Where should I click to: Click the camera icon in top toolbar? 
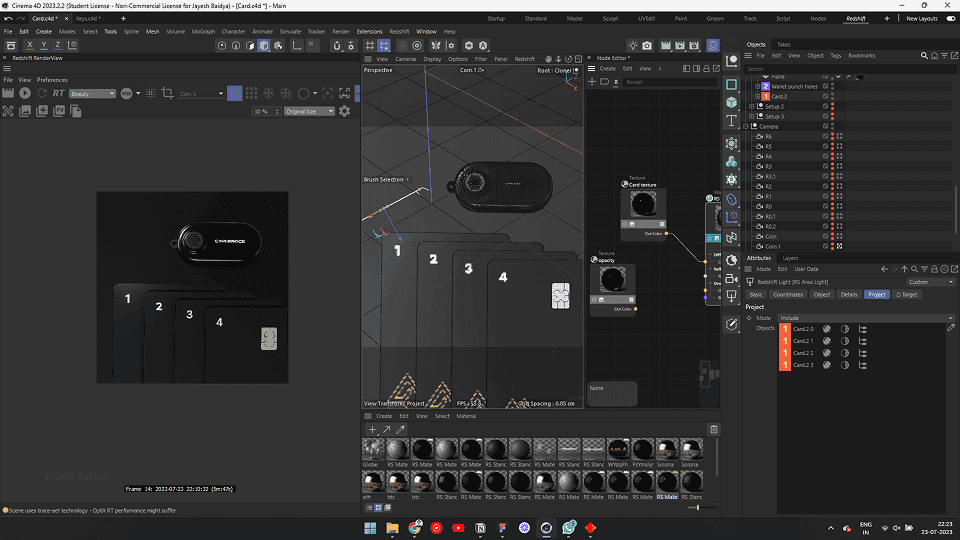point(647,45)
